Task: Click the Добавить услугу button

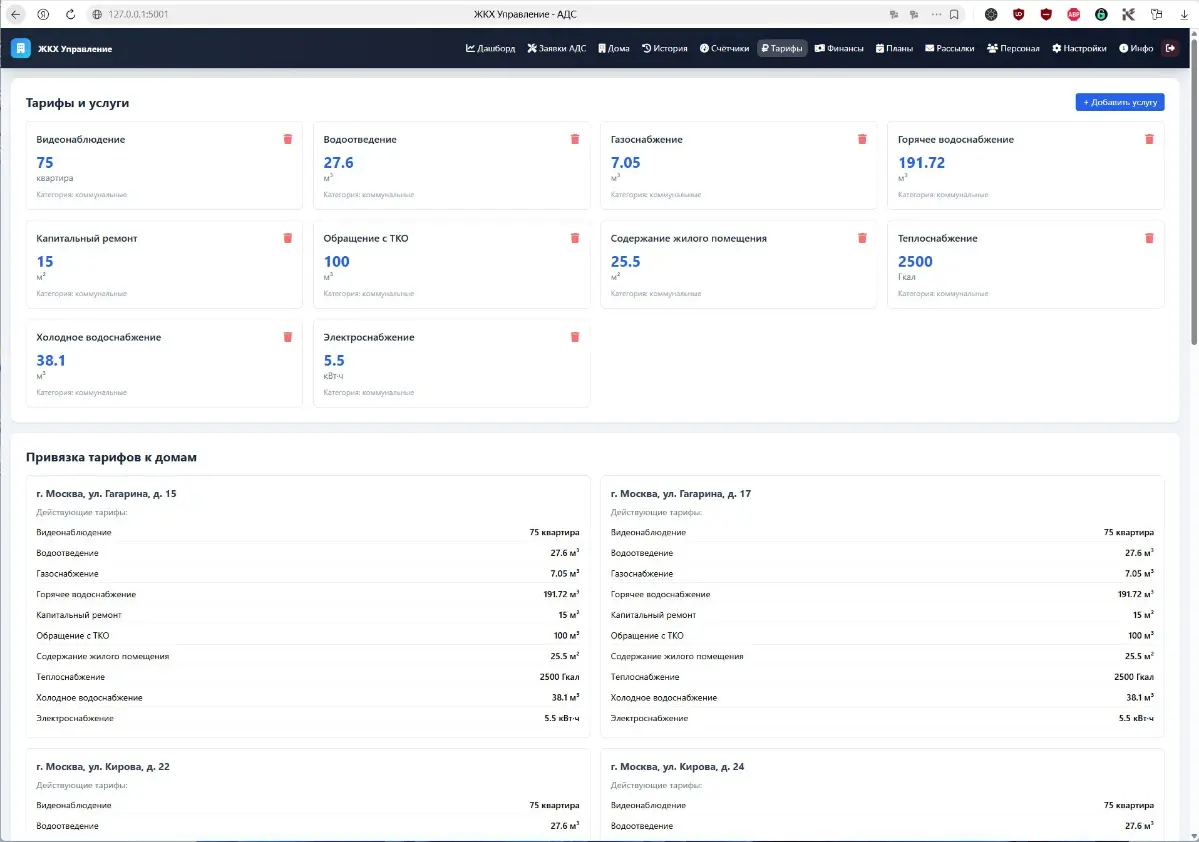Action: tap(1119, 102)
